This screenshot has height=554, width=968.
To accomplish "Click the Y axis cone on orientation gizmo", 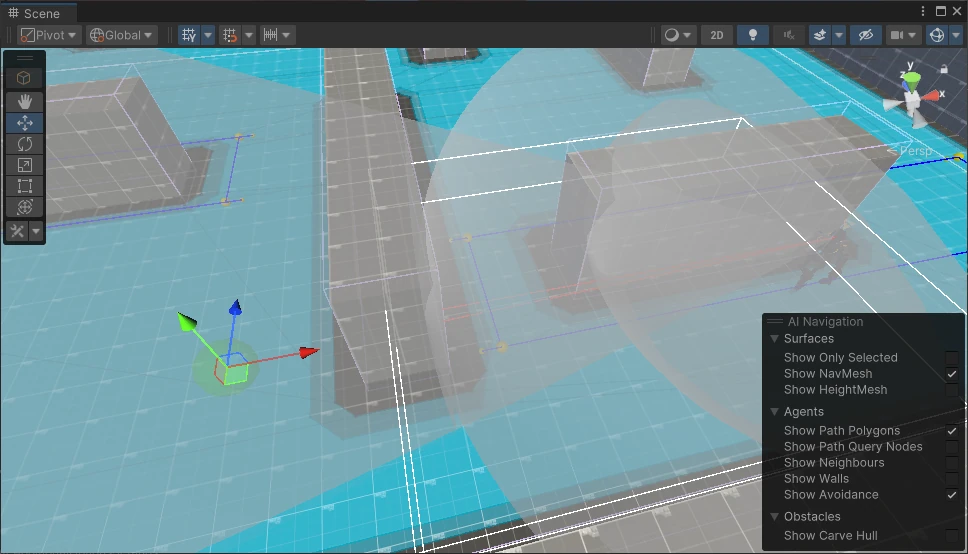I will [x=911, y=80].
